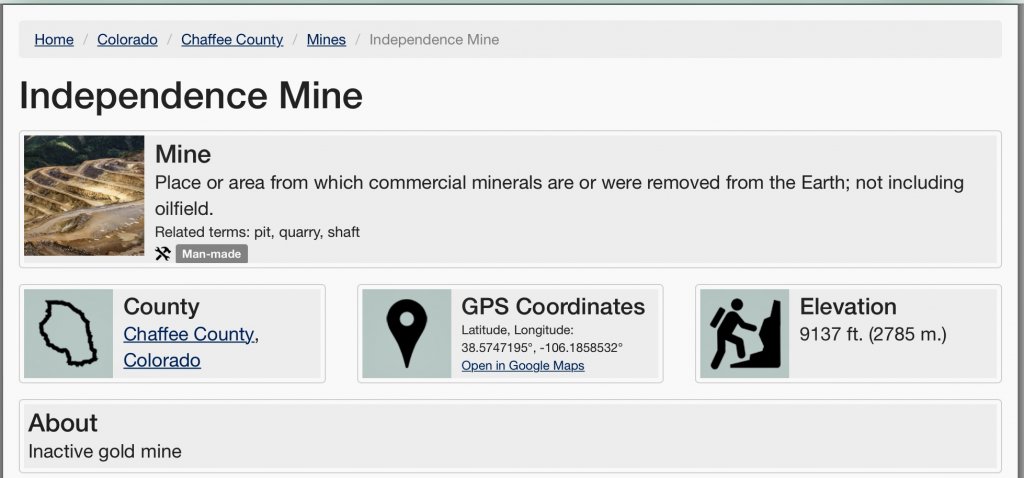Click the Man-made badge

point(211,254)
